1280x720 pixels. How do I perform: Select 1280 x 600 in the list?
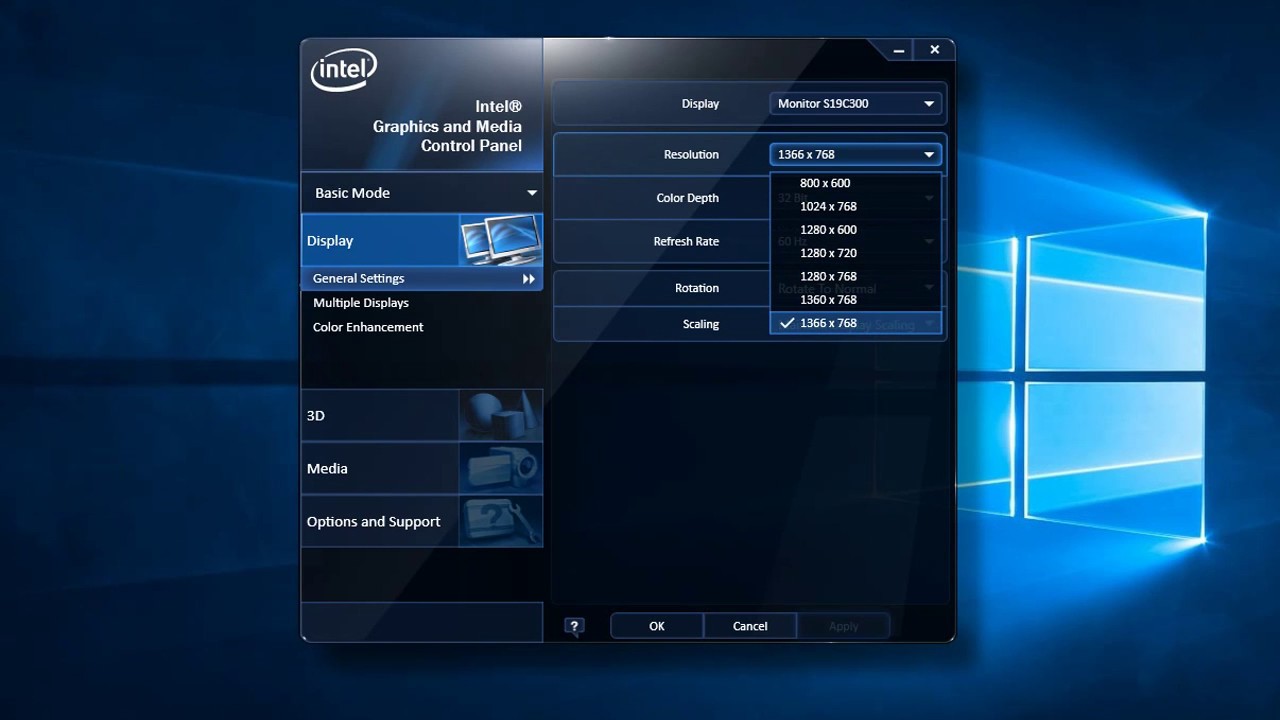(855, 230)
